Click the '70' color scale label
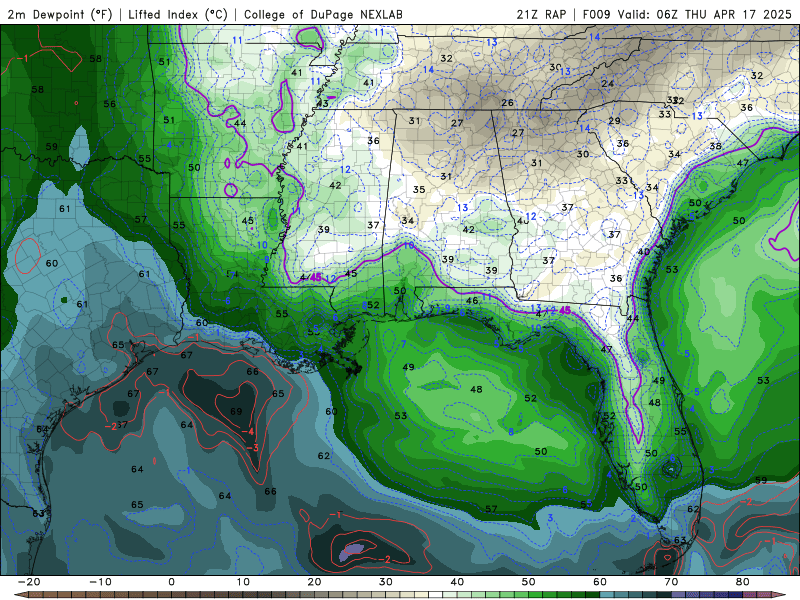Viewport: 800px width, 600px height. (671, 582)
